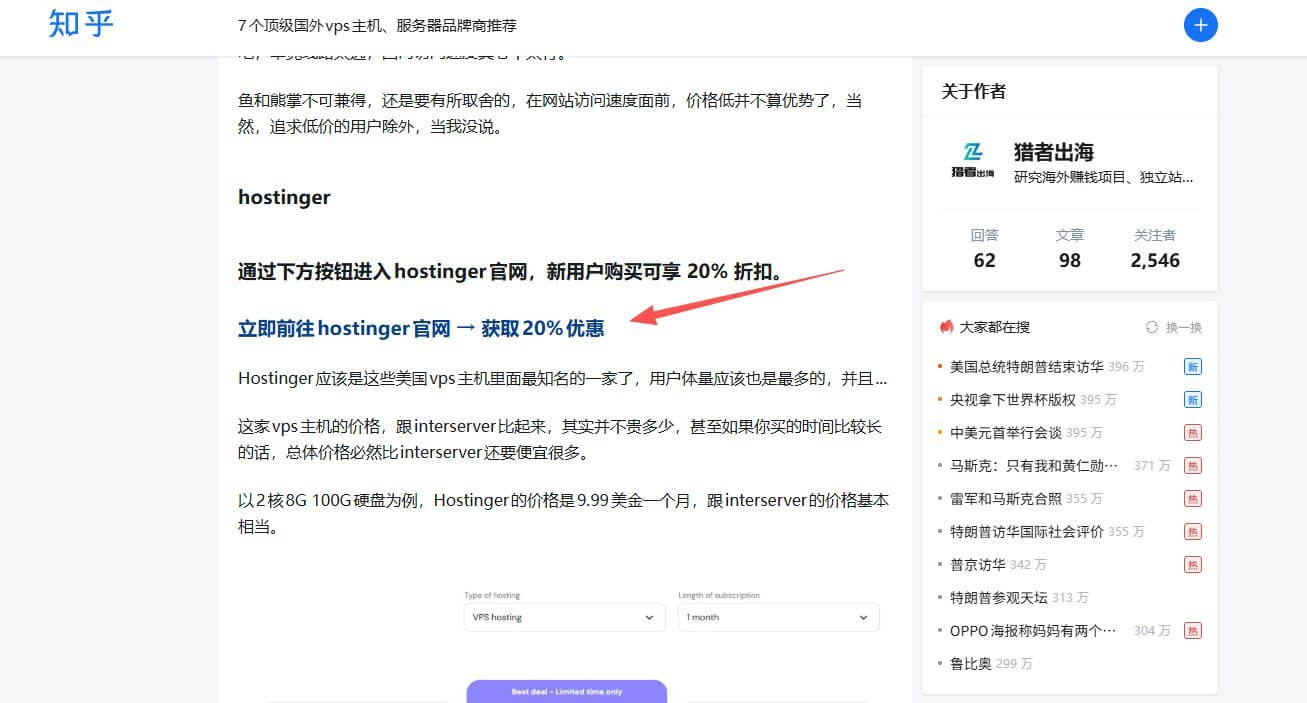The width and height of the screenshot is (1307, 703).
Task: Click the 热 badge next to 特朗普访华国际社会评价
Action: pos(1193,532)
